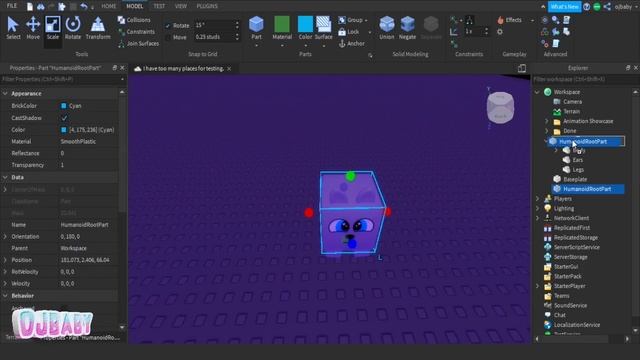640x360 pixels.
Task: Click the Filter workspace search field
Action: 584,79
